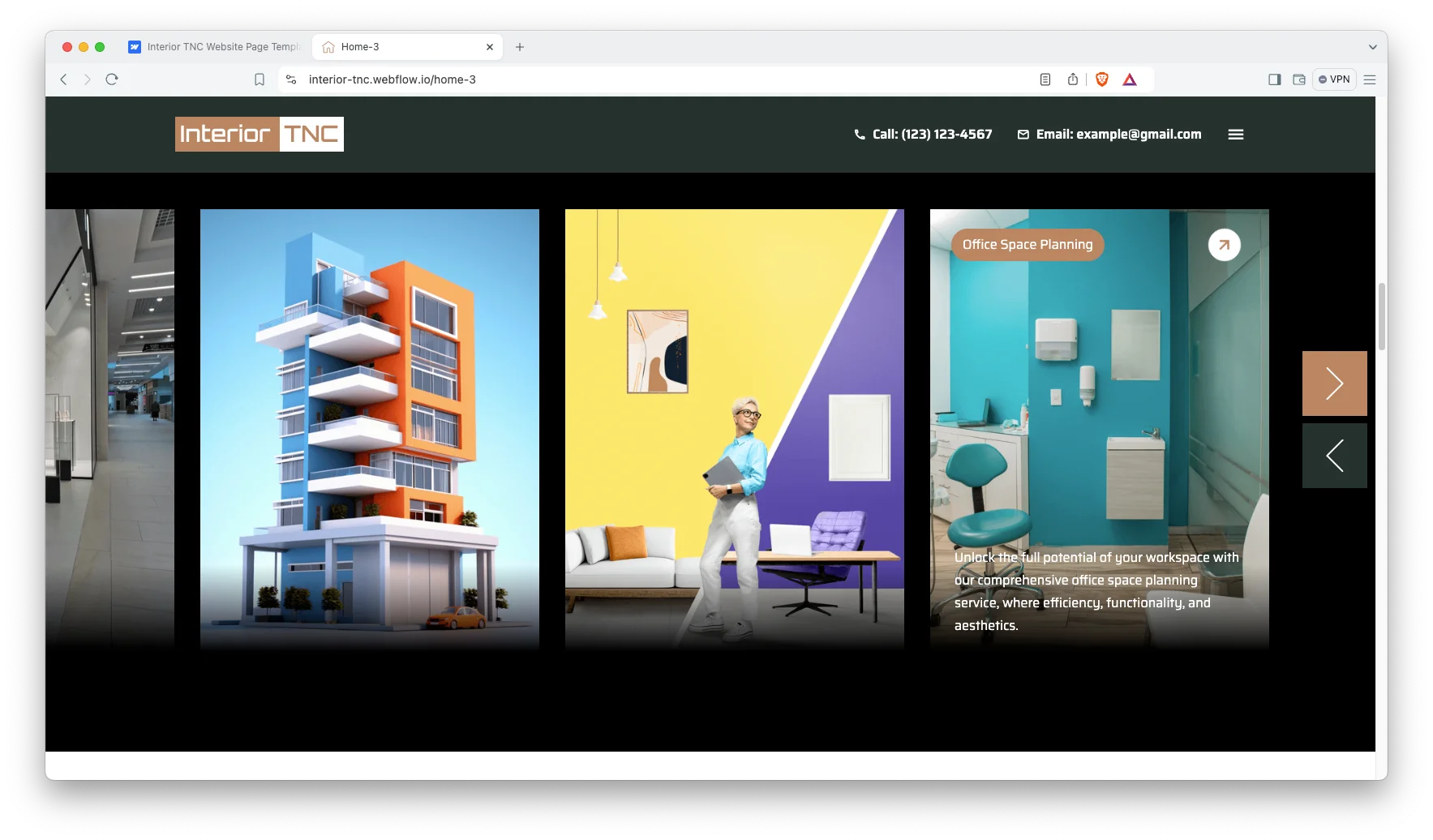Click the colorful apartment building image

[x=369, y=428]
